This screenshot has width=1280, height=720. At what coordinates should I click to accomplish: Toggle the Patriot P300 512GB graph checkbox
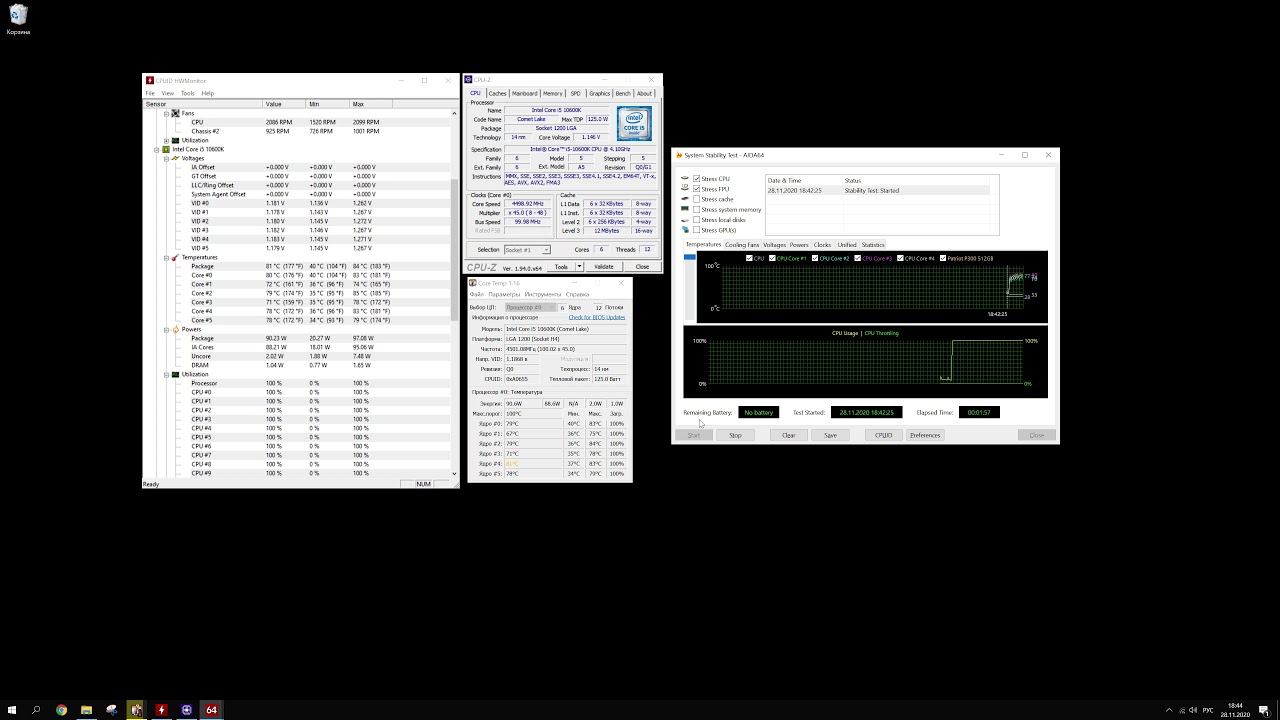tap(943, 258)
